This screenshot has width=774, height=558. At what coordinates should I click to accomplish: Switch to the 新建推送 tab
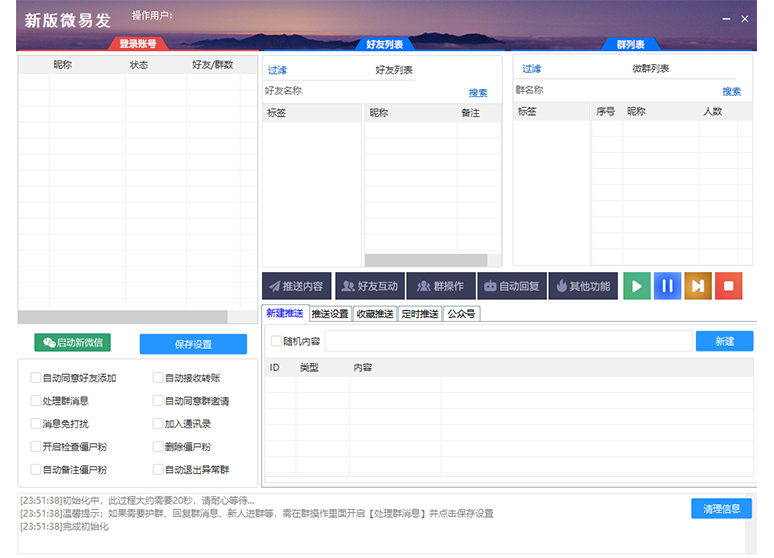(x=285, y=313)
